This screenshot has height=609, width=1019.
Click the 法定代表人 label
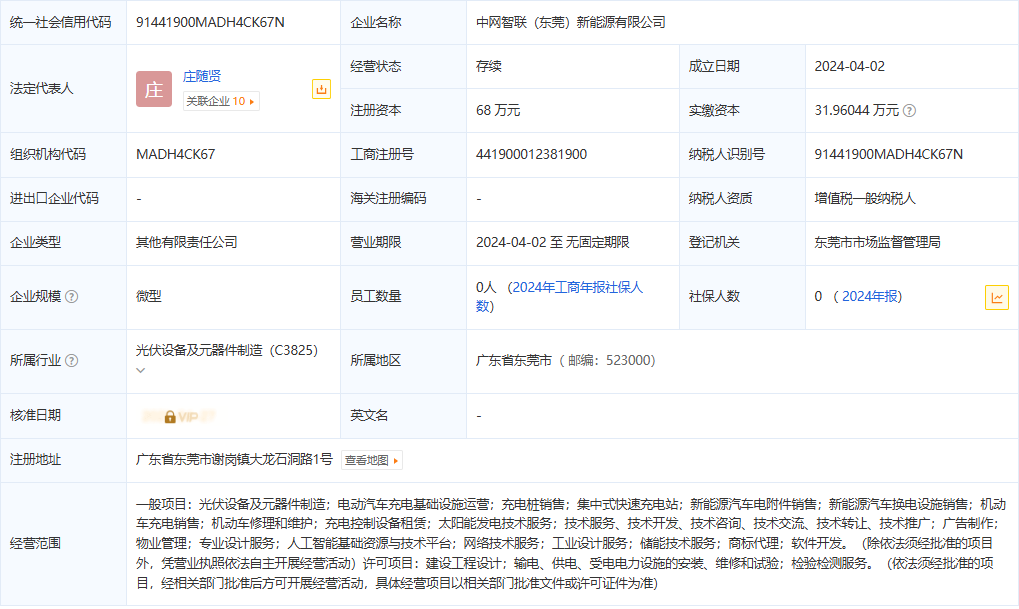pos(42,88)
